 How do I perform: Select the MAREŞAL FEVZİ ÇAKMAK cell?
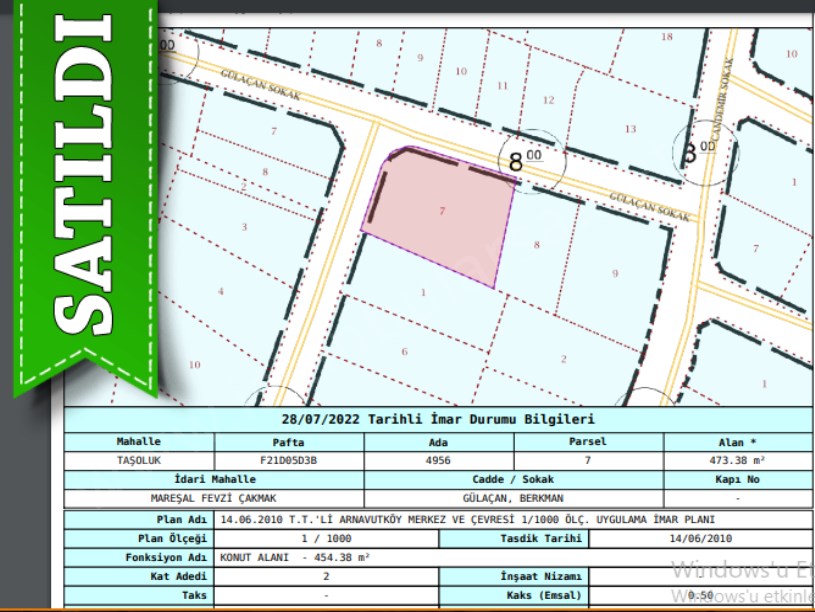214,498
